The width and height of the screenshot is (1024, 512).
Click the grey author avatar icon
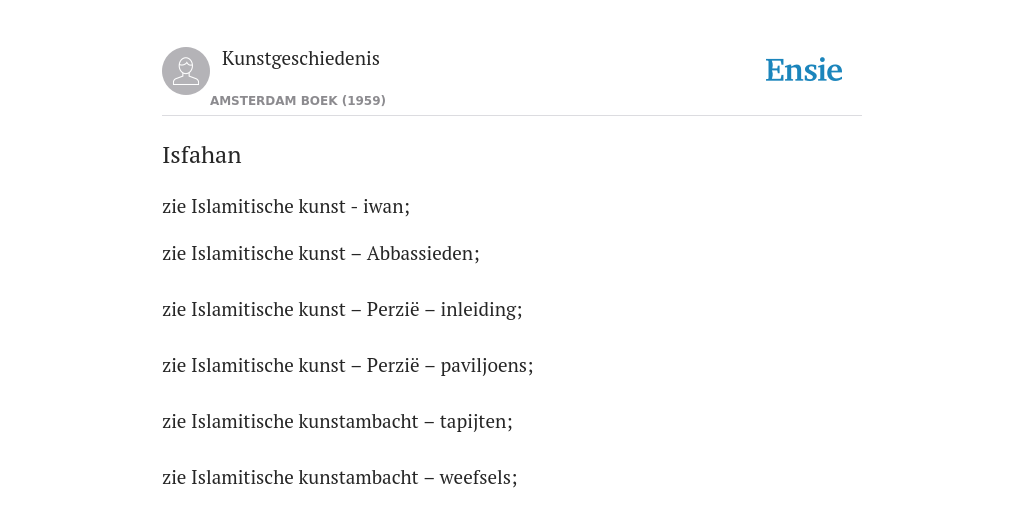(x=186, y=71)
